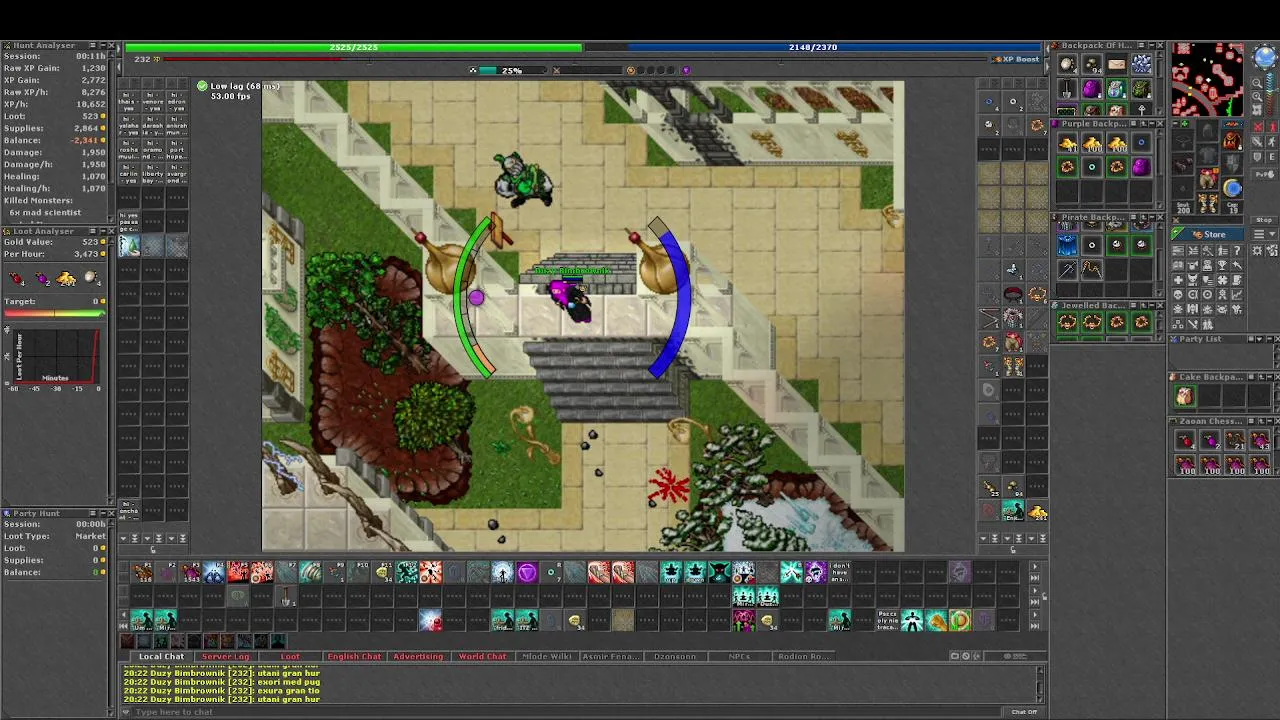Viewport: 1280px width, 720px height.
Task: Switch to the Local Chat tab
Action: coord(161,656)
